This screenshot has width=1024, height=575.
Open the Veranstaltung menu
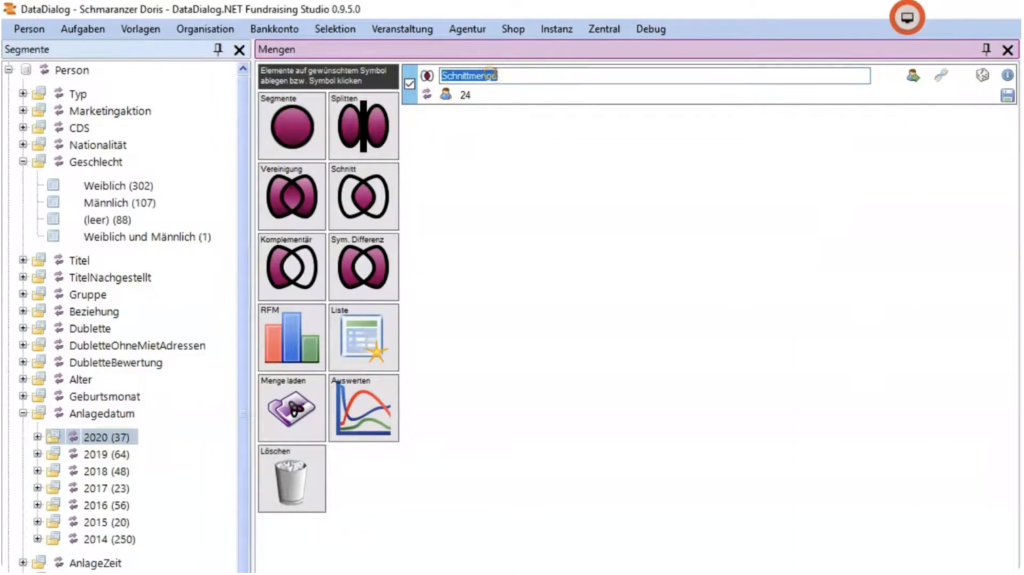pos(402,29)
